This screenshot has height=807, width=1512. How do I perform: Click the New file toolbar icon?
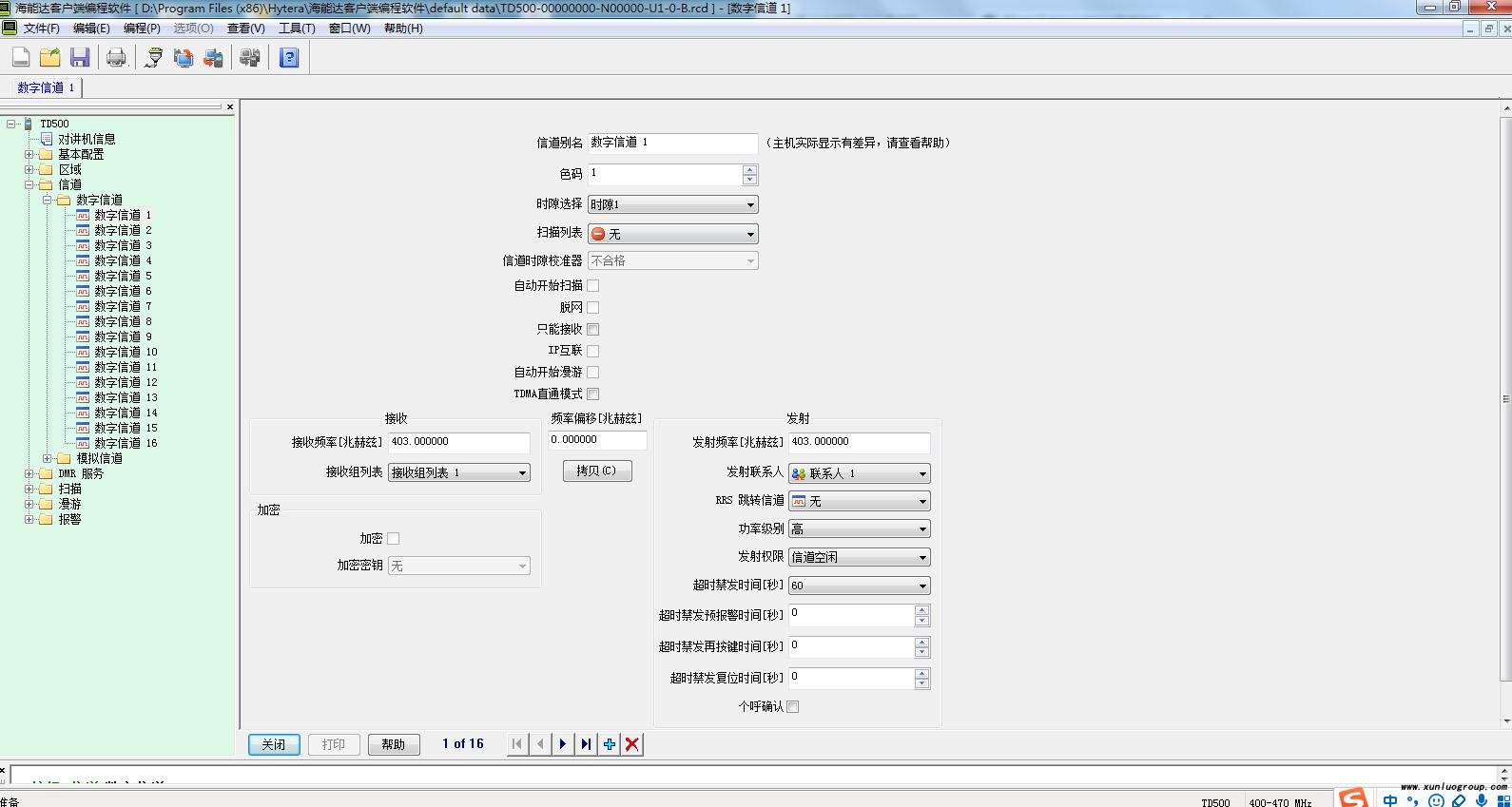point(21,58)
